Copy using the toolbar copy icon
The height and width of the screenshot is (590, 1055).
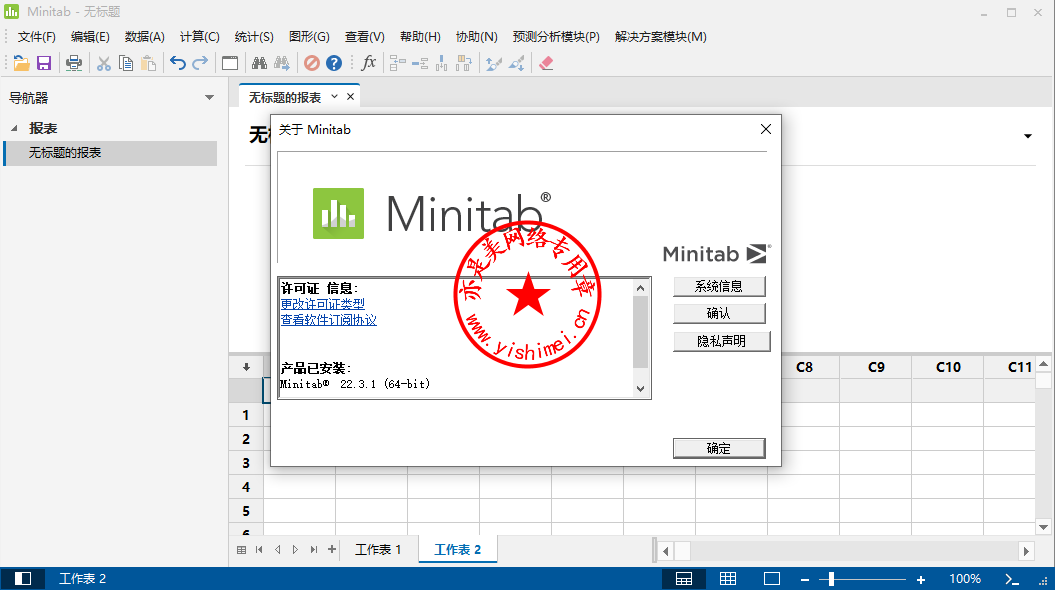tap(126, 63)
